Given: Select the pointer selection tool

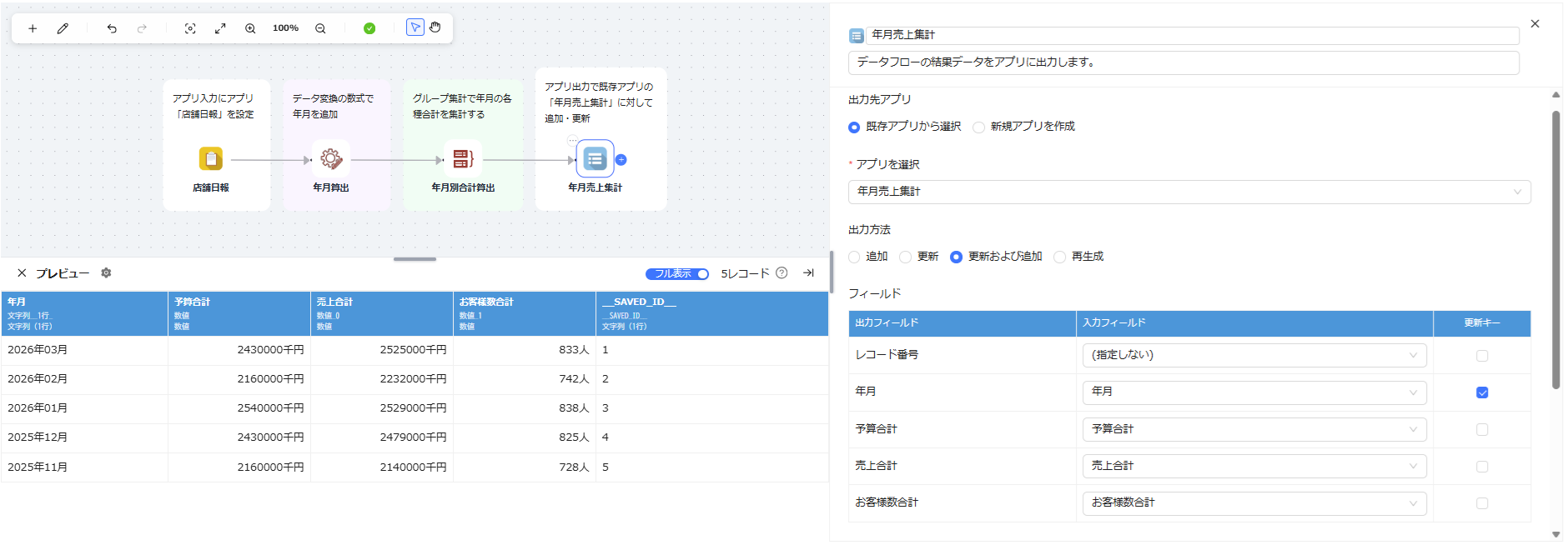Looking at the screenshot, I should click(x=415, y=27).
